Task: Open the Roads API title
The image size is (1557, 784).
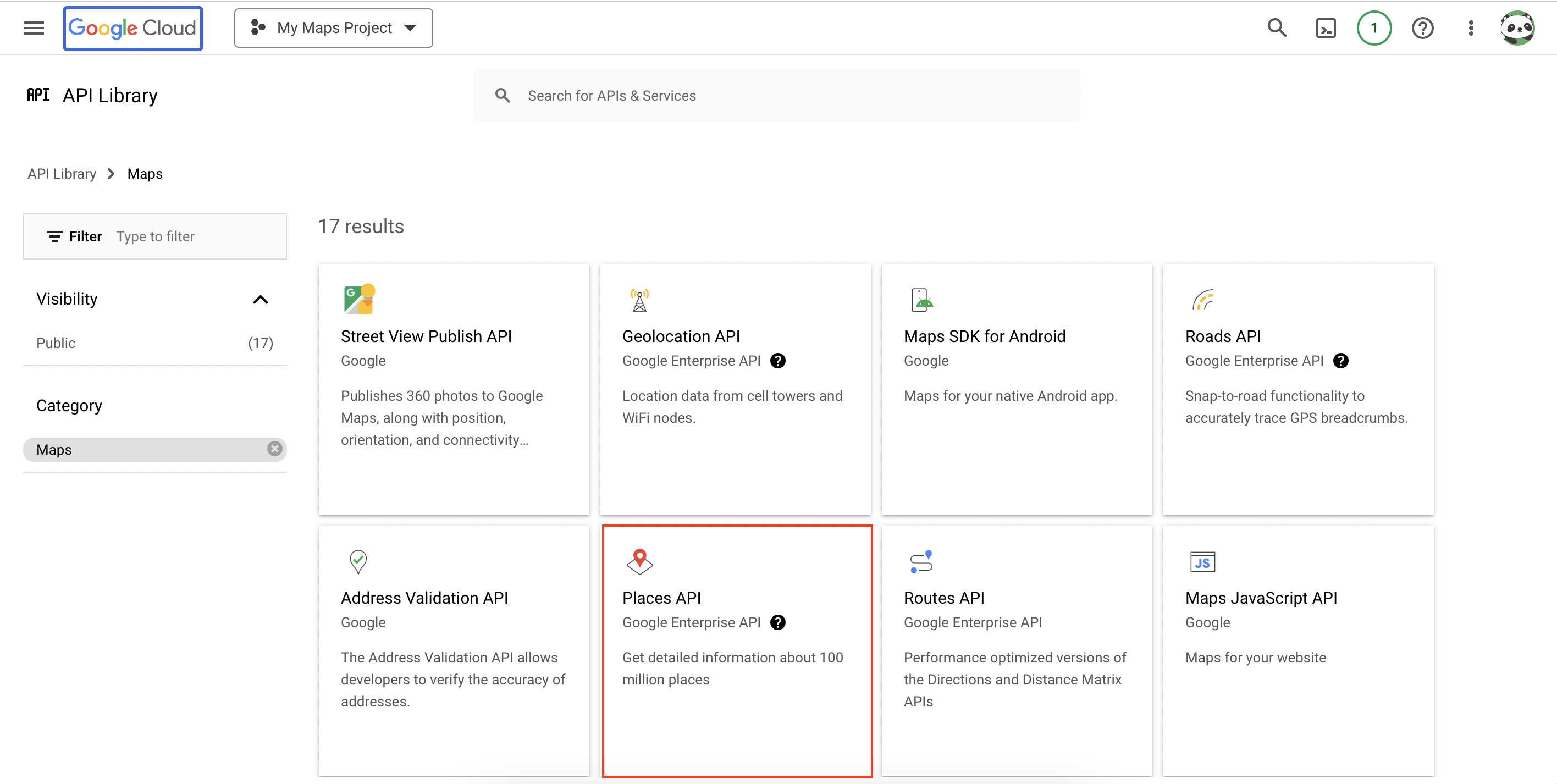Action: tap(1223, 336)
